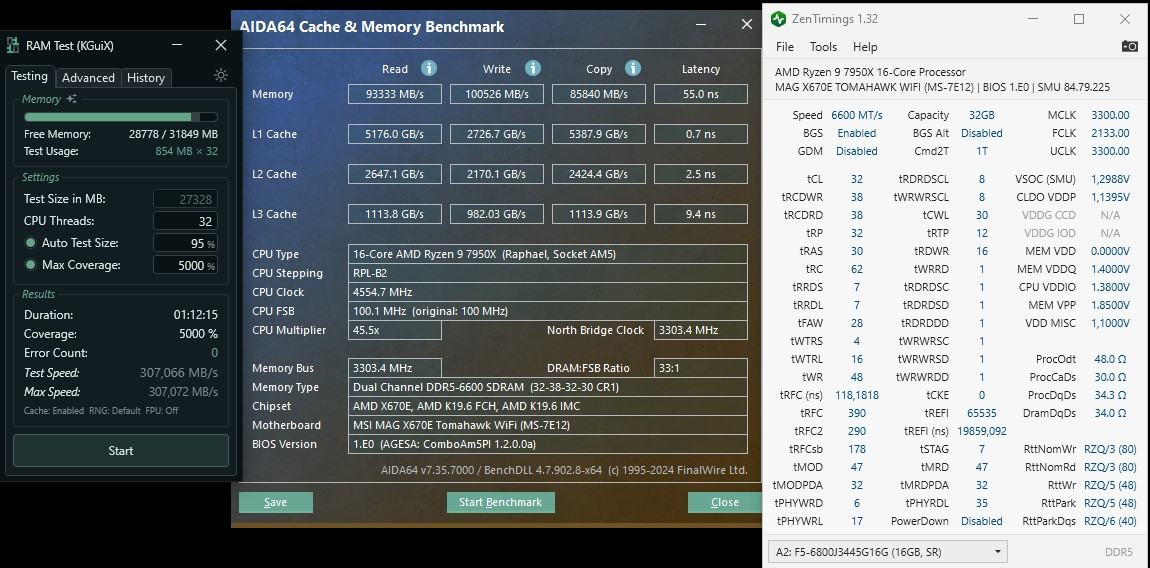The width and height of the screenshot is (1150, 568).
Task: Open the Read info icon in AIDA64
Action: 429,68
